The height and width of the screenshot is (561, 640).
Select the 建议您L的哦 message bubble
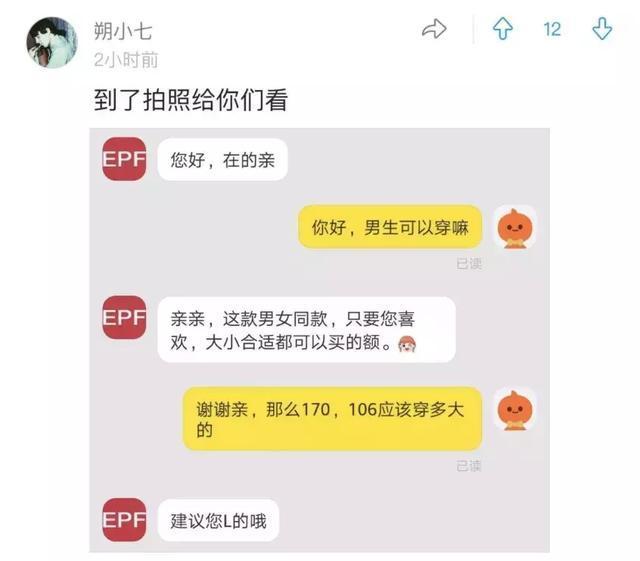218,521
